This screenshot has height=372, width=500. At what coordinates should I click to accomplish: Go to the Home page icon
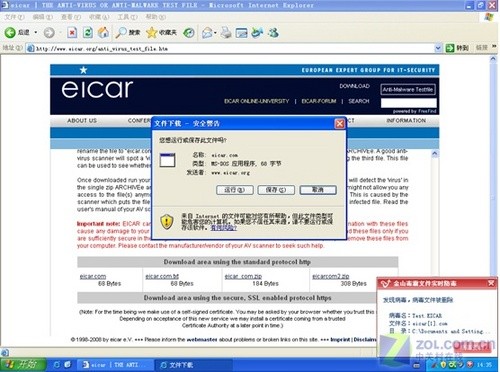click(x=103, y=32)
